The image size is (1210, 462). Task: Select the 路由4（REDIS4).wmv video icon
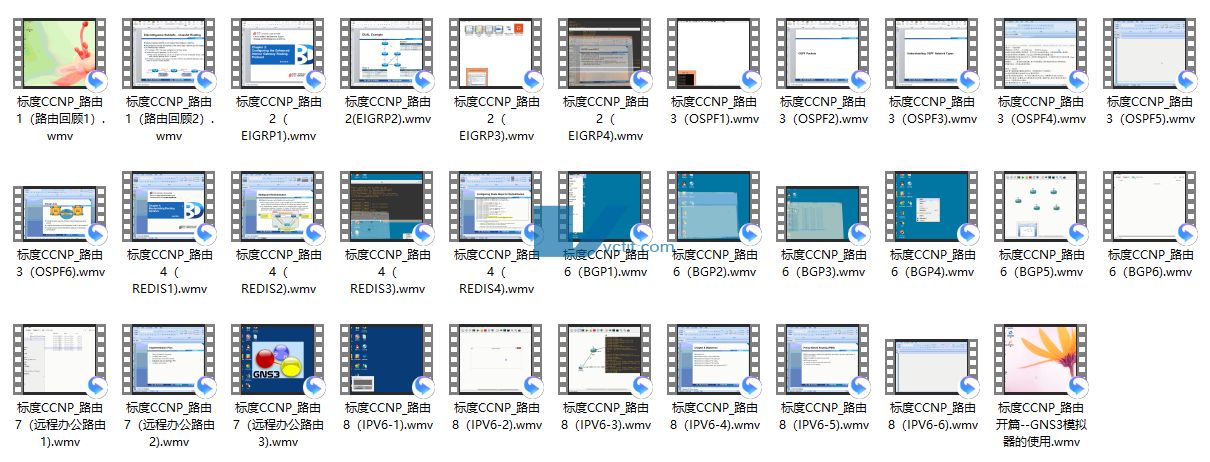496,206
